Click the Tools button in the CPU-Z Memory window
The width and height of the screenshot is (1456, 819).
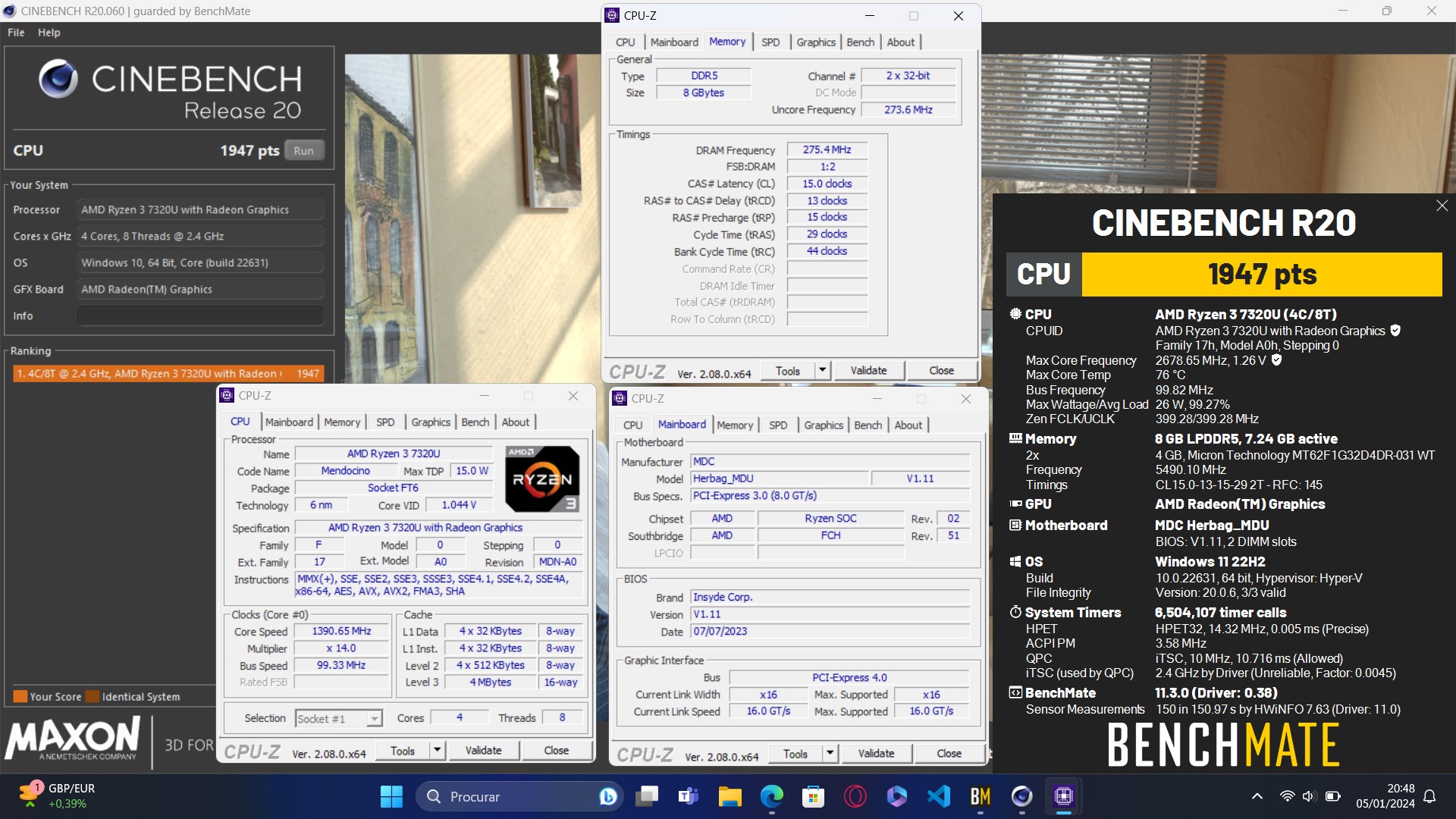(x=788, y=370)
